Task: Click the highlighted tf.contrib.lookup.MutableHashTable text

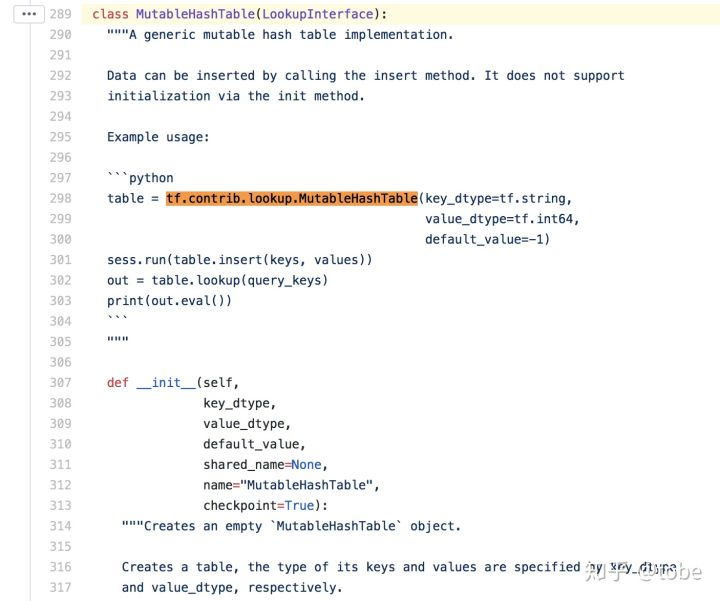Action: click(x=292, y=198)
